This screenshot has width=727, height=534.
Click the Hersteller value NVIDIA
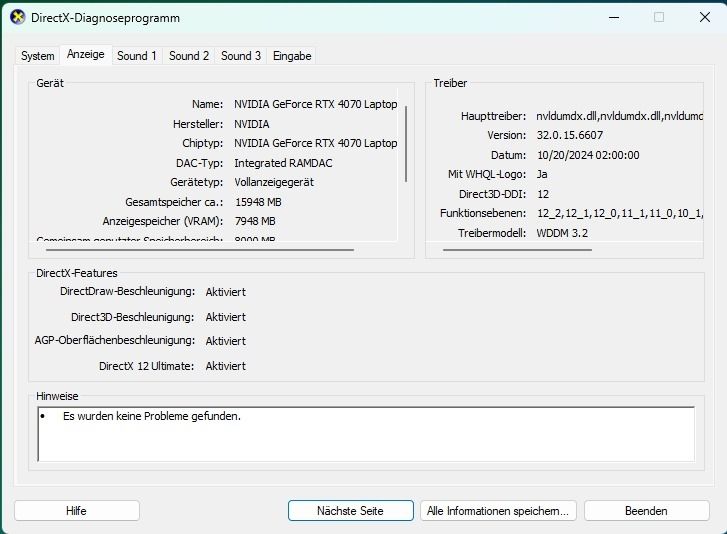(x=252, y=124)
